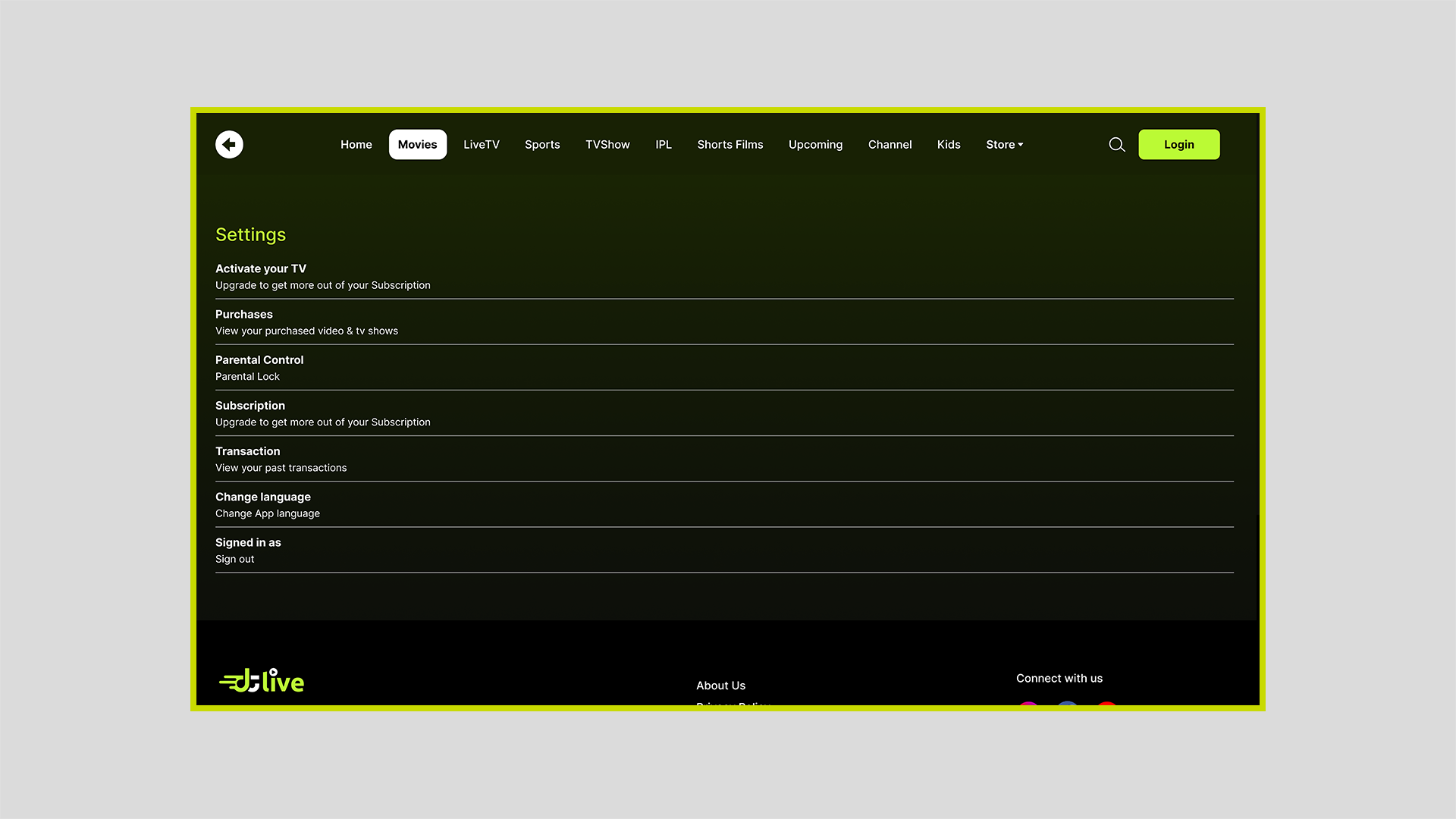This screenshot has width=1456, height=819.
Task: Click the Facebook icon under Connect with us
Action: click(x=1067, y=709)
